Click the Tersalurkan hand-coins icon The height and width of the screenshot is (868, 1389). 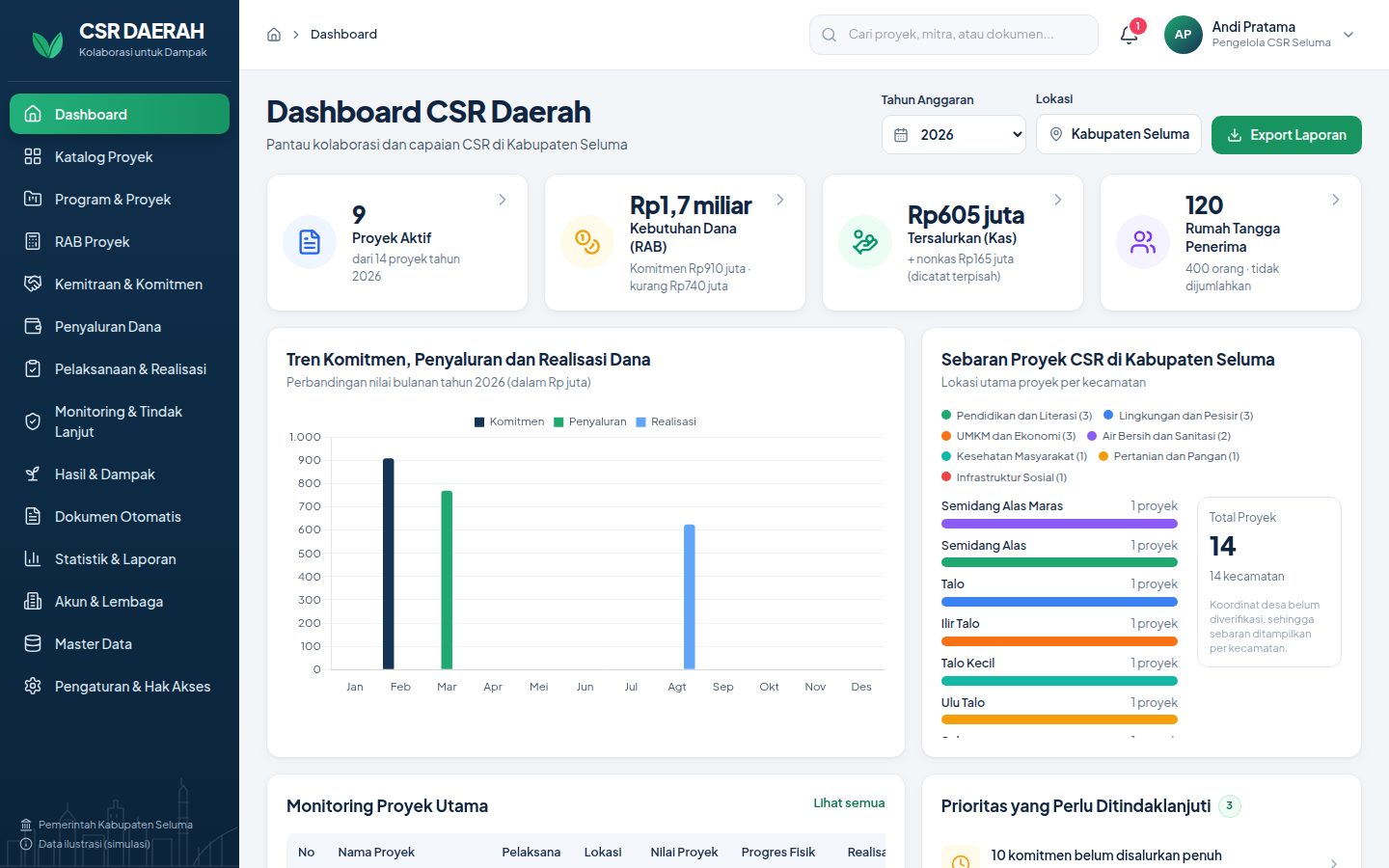click(865, 242)
